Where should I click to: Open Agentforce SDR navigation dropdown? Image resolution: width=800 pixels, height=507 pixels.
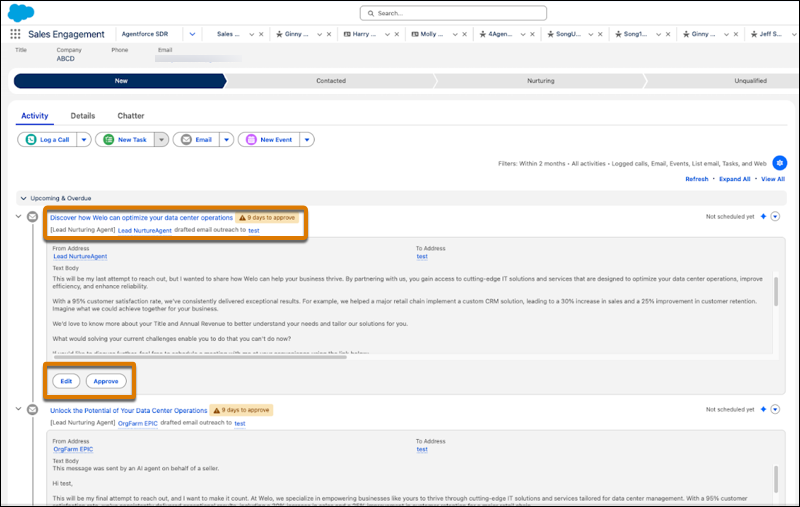tap(192, 34)
